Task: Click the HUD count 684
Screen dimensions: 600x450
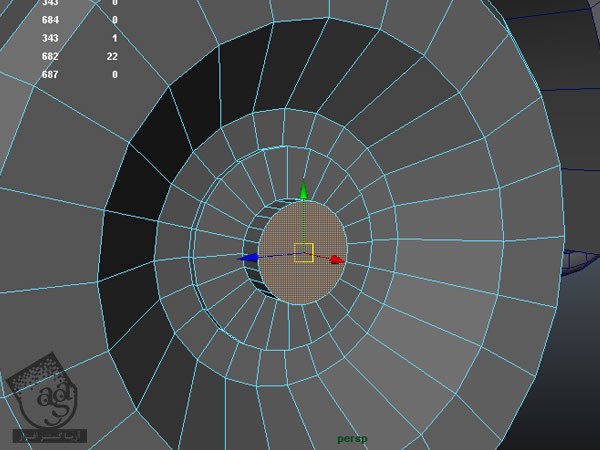Action: [x=50, y=20]
